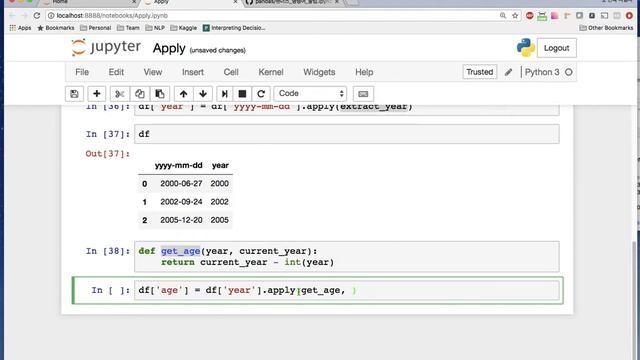The height and width of the screenshot is (360, 640).
Task: Click the Logout button
Action: [556, 48]
